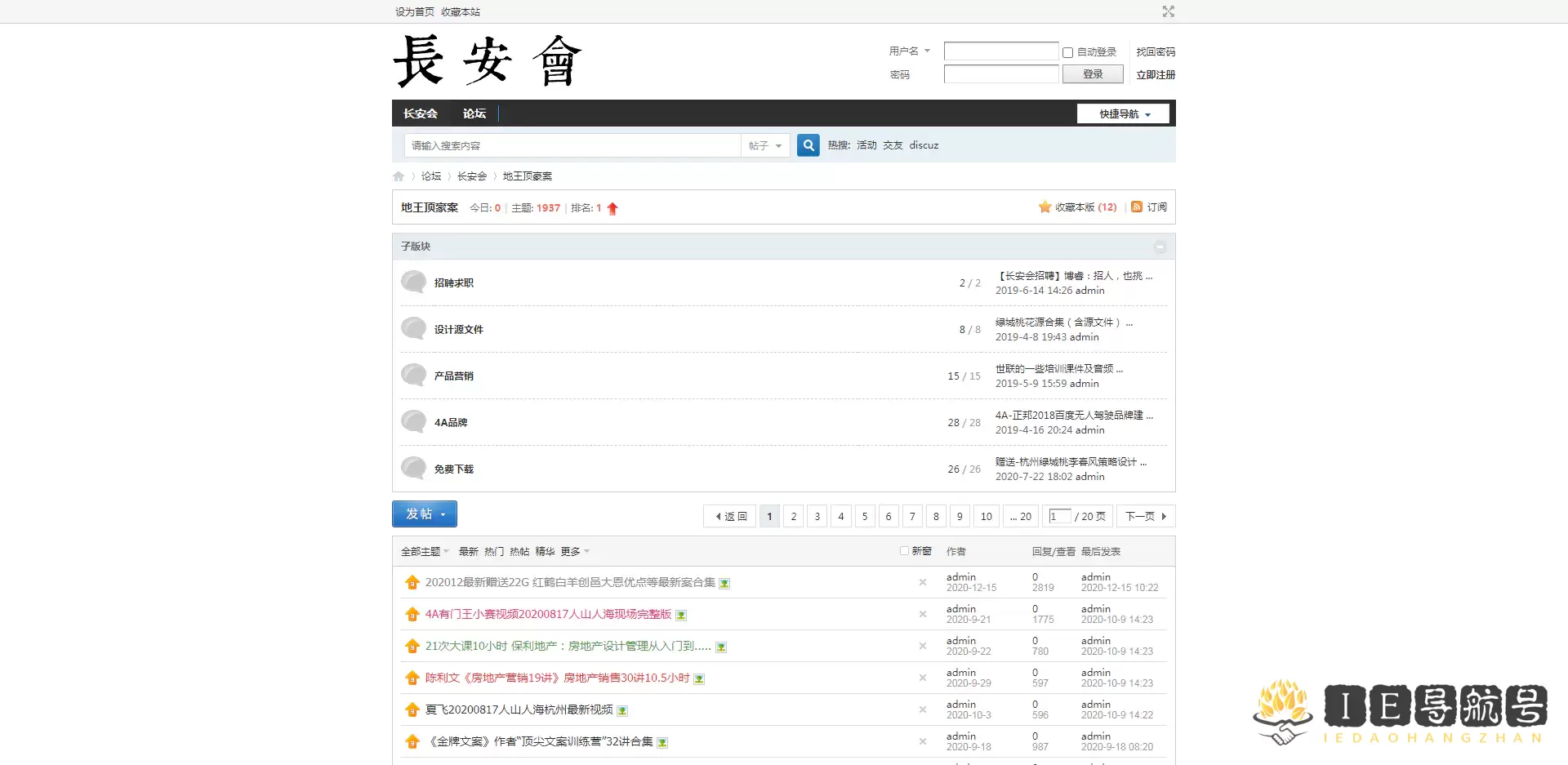The width and height of the screenshot is (1568, 765).
Task: Open the 全部主题 filter dropdown
Action: [425, 552]
